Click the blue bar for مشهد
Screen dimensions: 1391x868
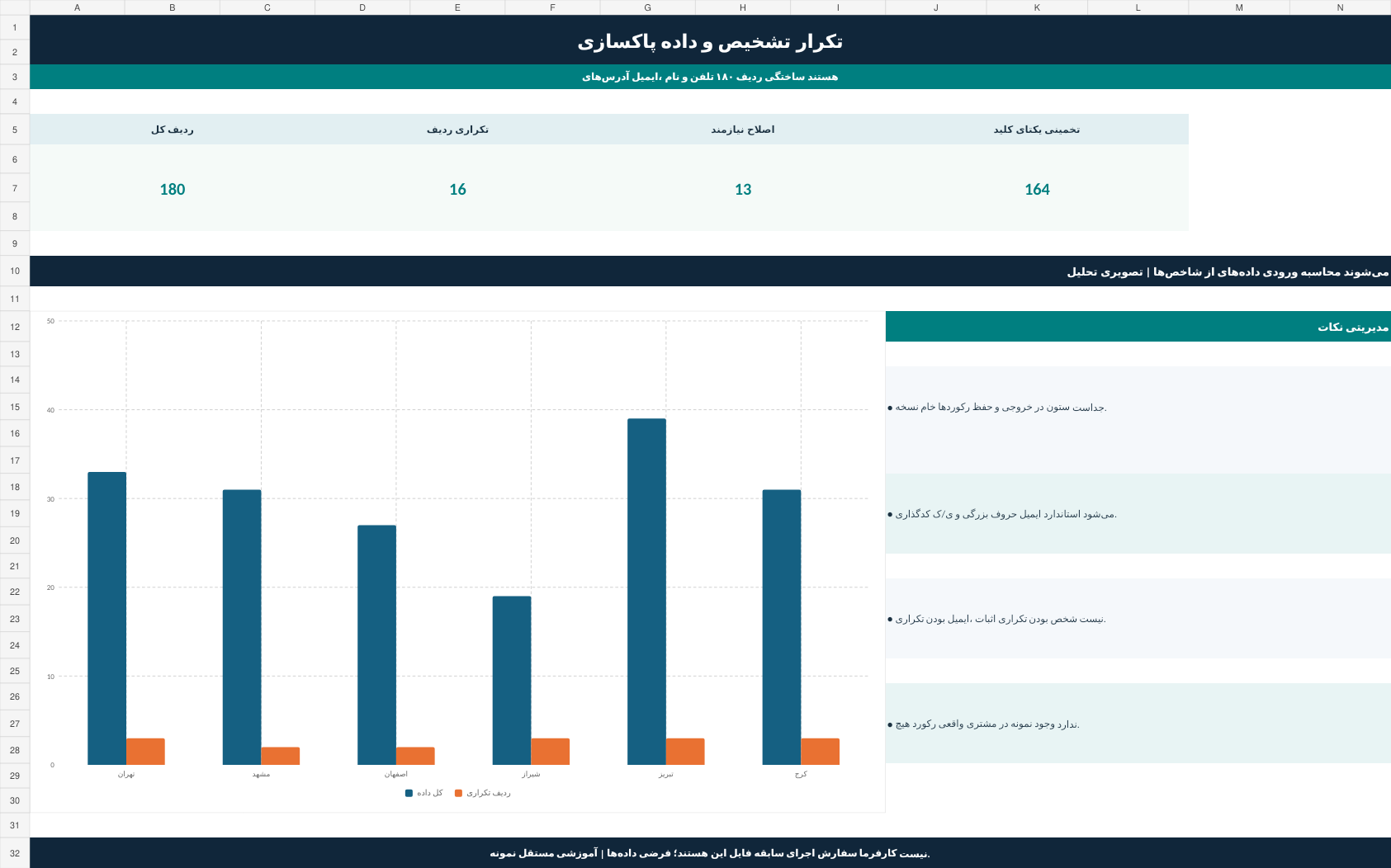click(242, 627)
